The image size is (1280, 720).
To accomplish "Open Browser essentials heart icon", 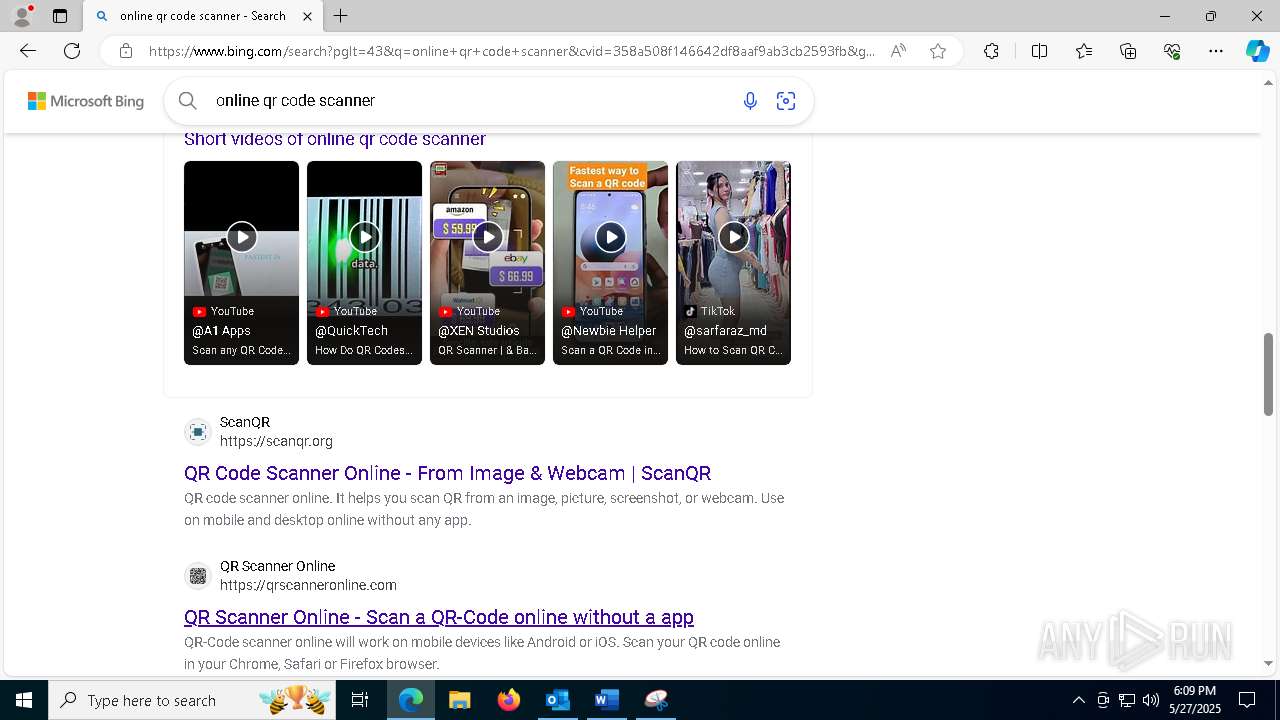I will click(1172, 51).
